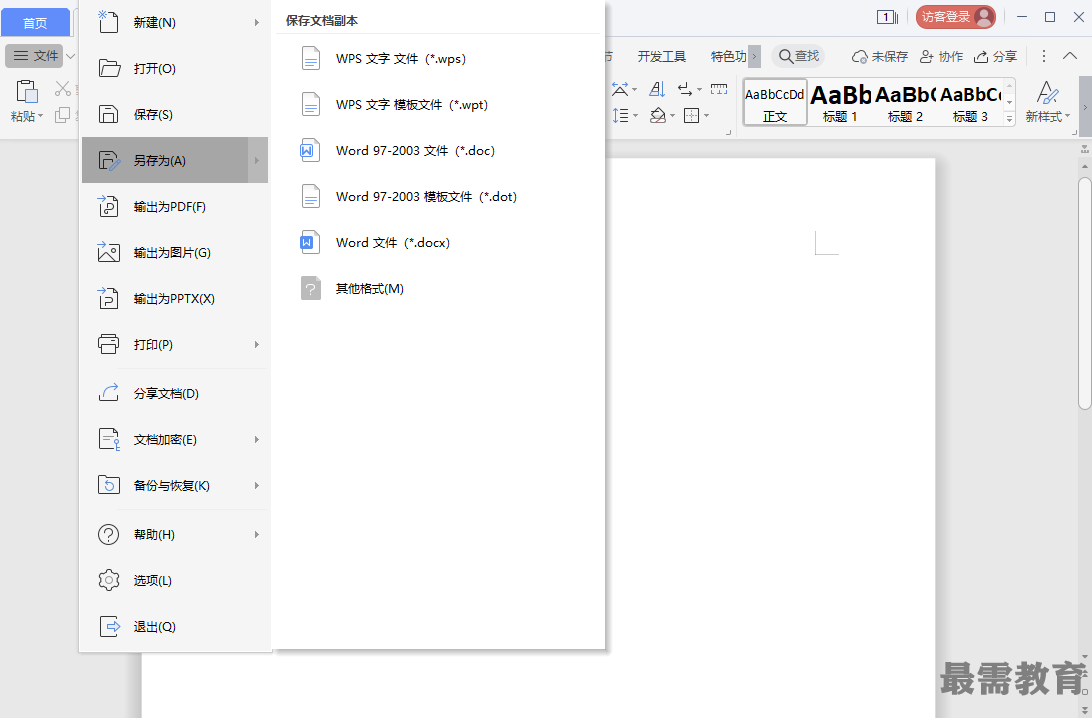Open 选项(L) options settings

click(x=175, y=580)
